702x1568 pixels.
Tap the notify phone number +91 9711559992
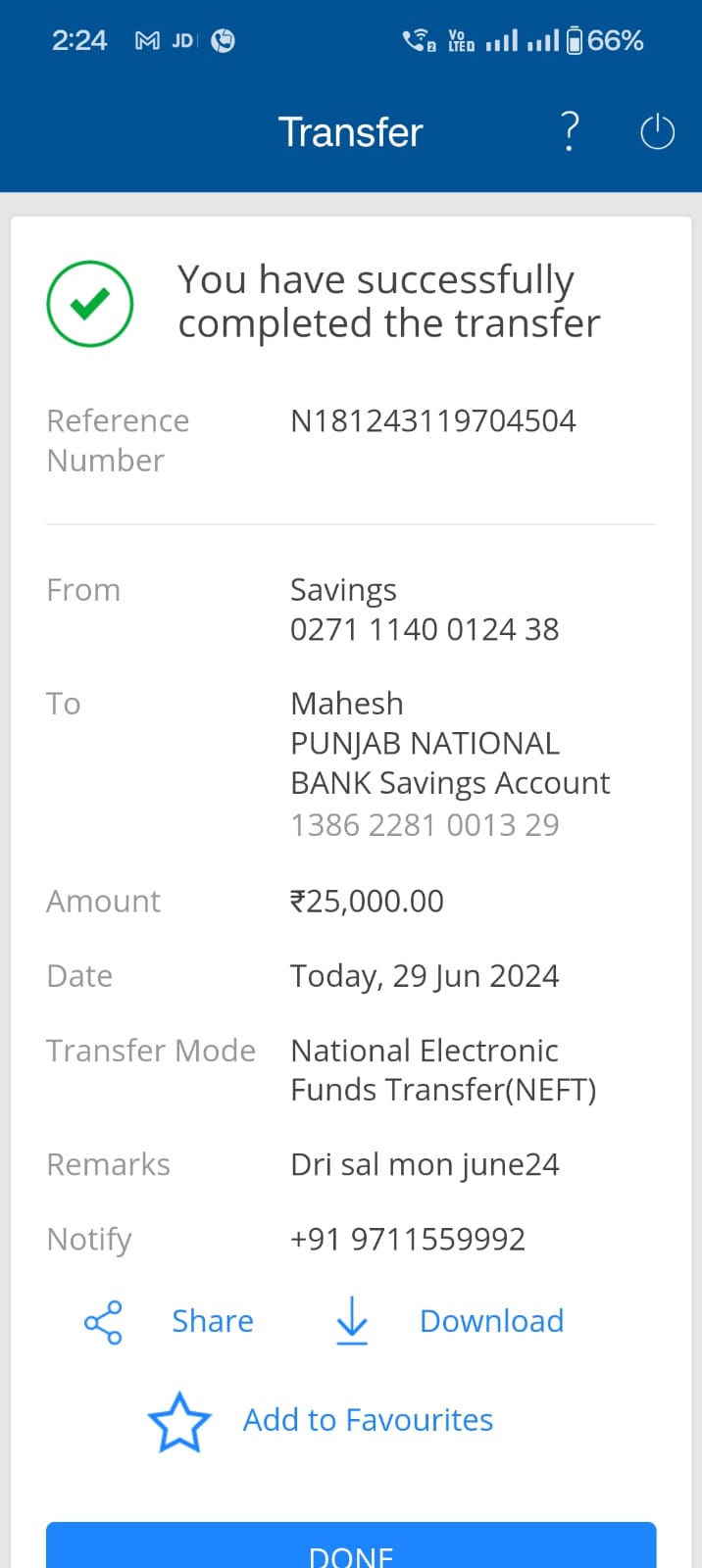point(408,1239)
